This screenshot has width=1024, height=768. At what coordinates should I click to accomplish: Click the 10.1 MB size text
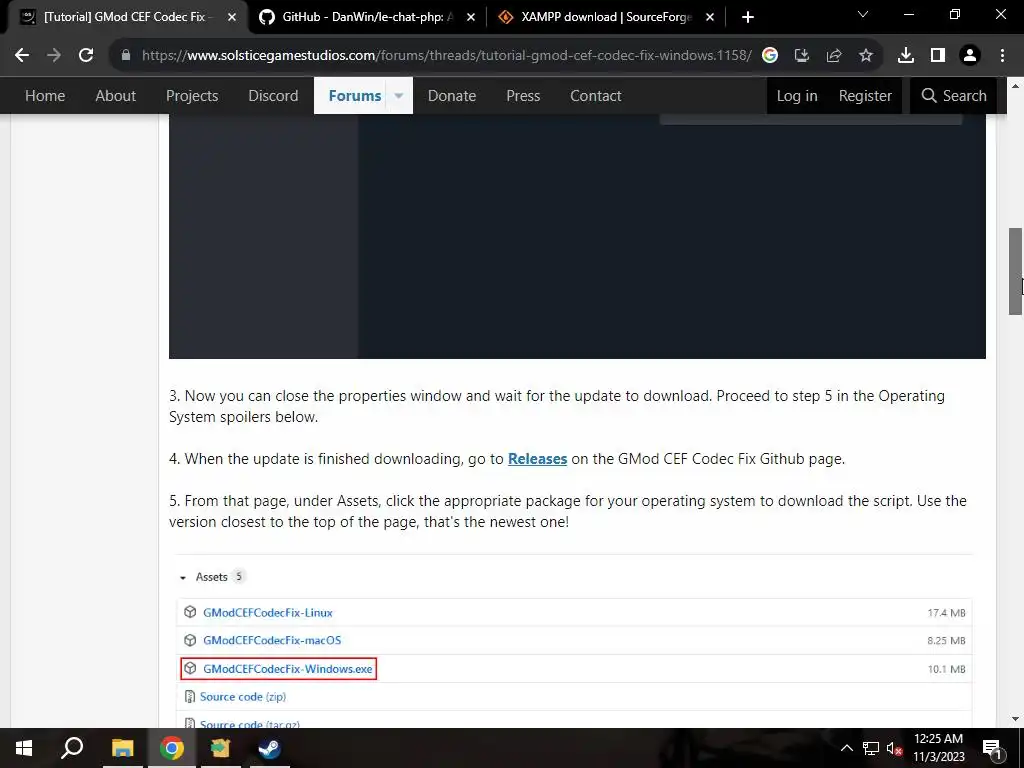coord(946,669)
